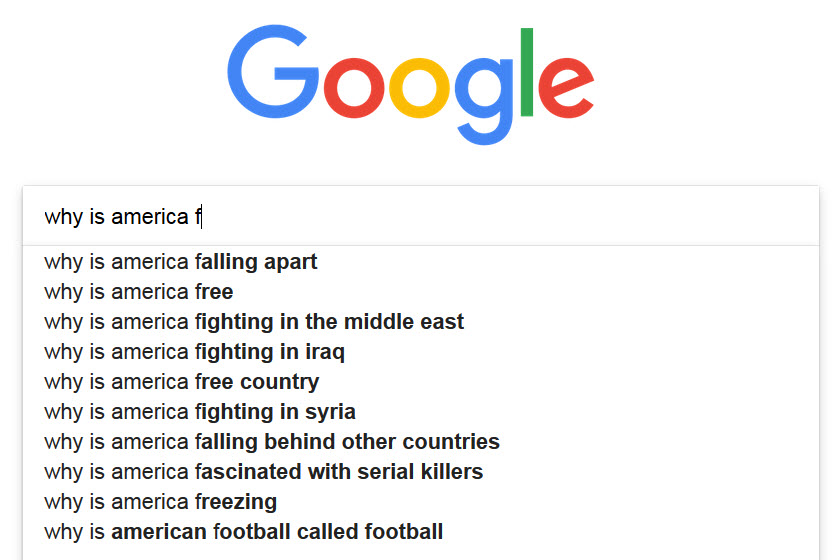Click the red 'e' ending the logo
837x560 pixels.
[x=566, y=87]
